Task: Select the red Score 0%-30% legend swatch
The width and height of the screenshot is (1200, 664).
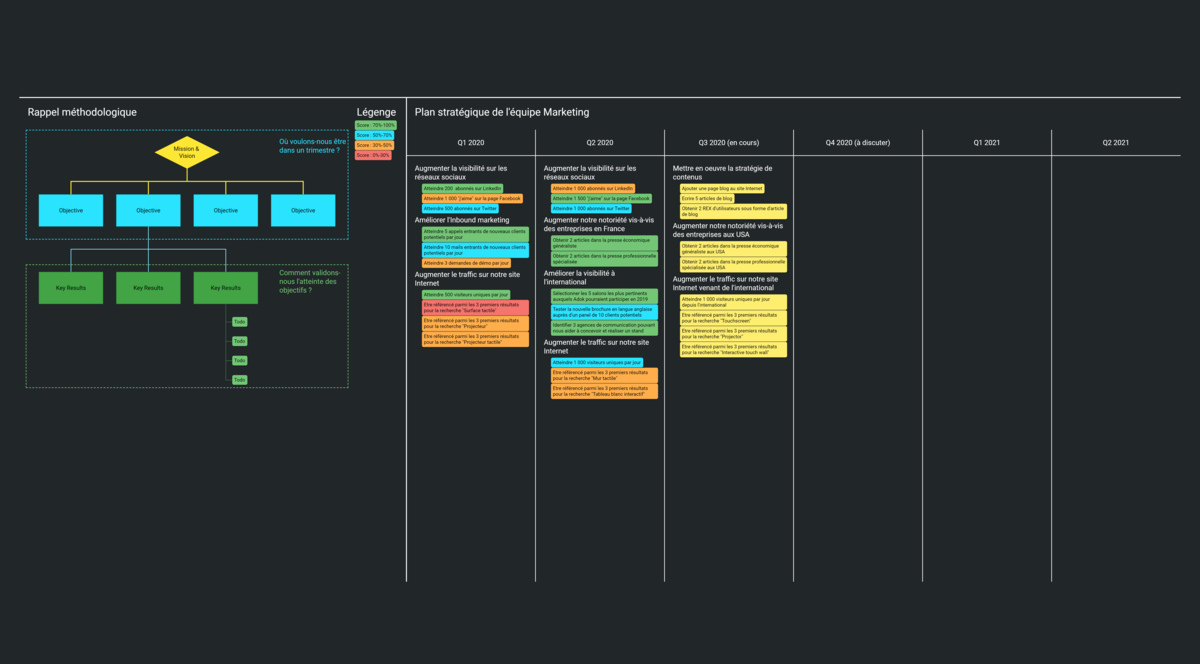Action: point(375,155)
